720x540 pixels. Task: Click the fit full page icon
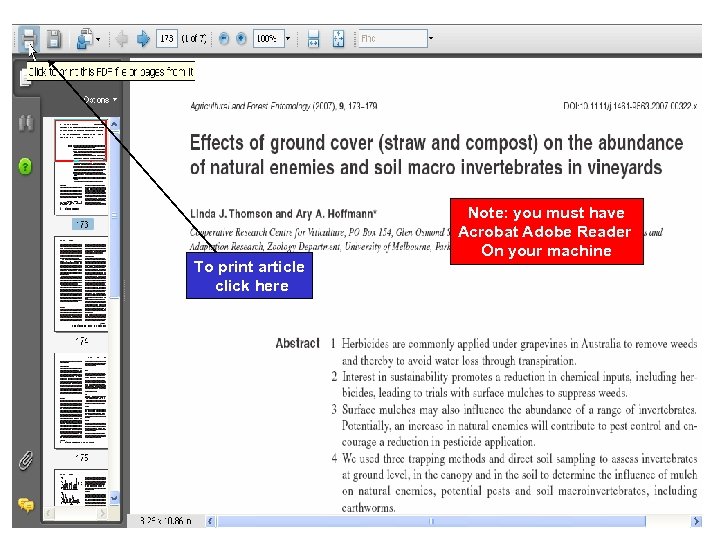[x=338, y=39]
